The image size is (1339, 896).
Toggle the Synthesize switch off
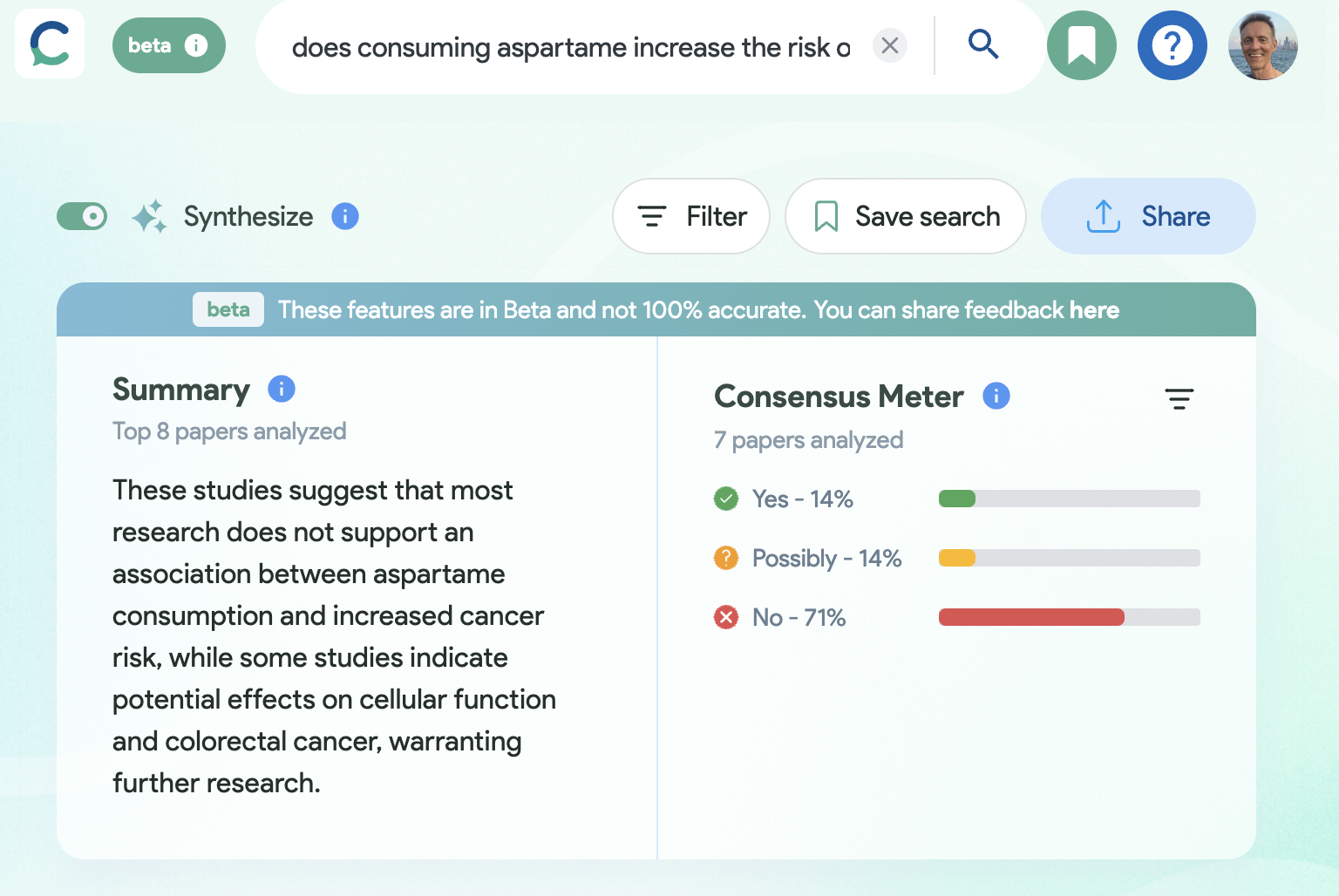pos(82,216)
